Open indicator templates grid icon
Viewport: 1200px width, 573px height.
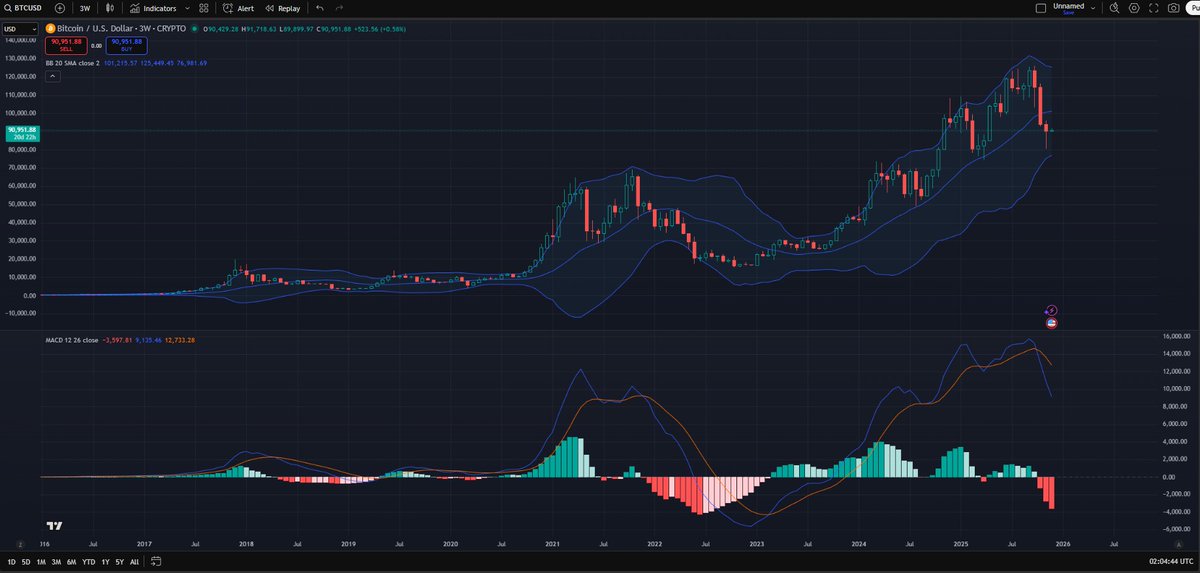point(204,7)
